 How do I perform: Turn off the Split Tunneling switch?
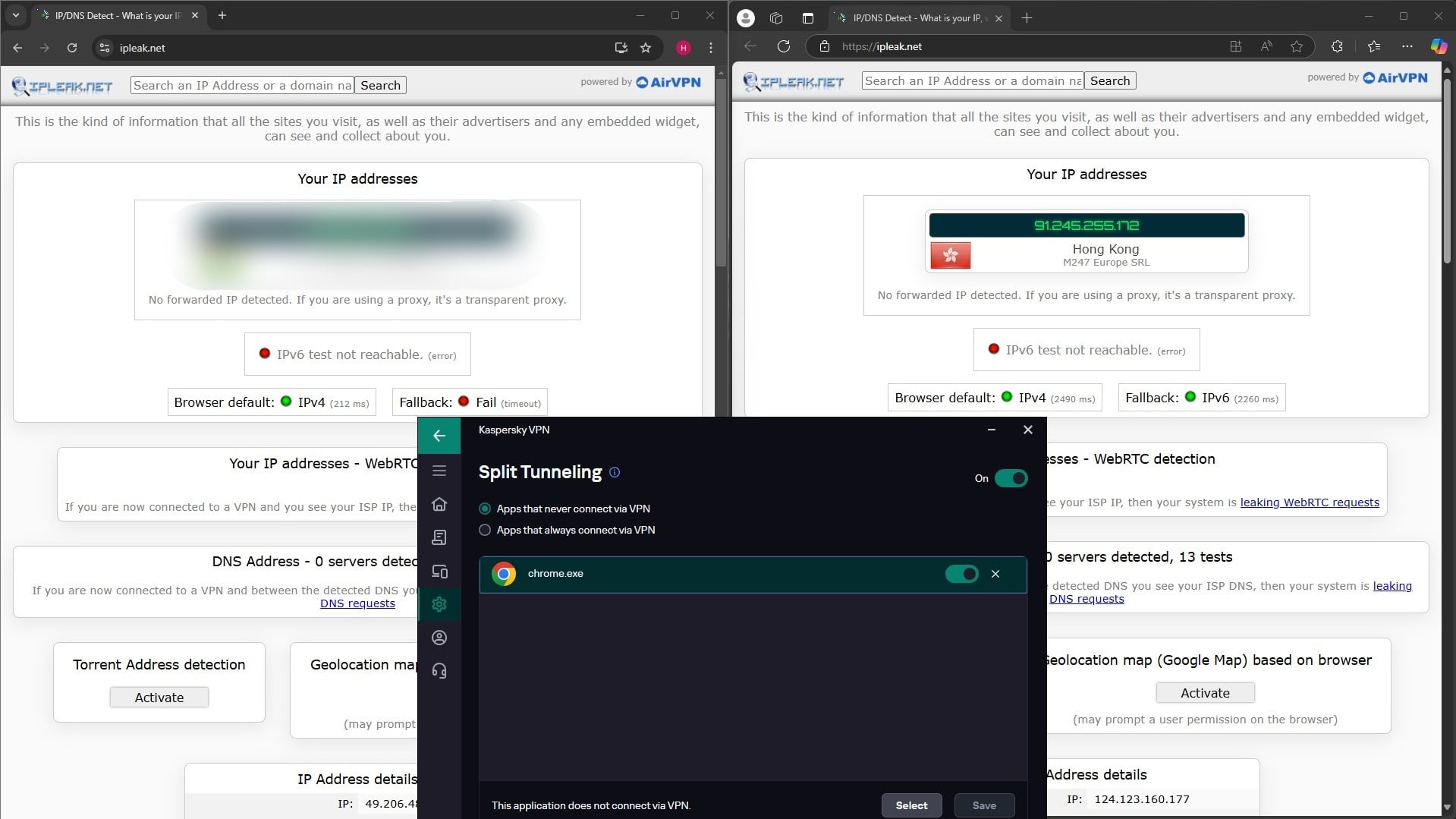pyautogui.click(x=1011, y=478)
